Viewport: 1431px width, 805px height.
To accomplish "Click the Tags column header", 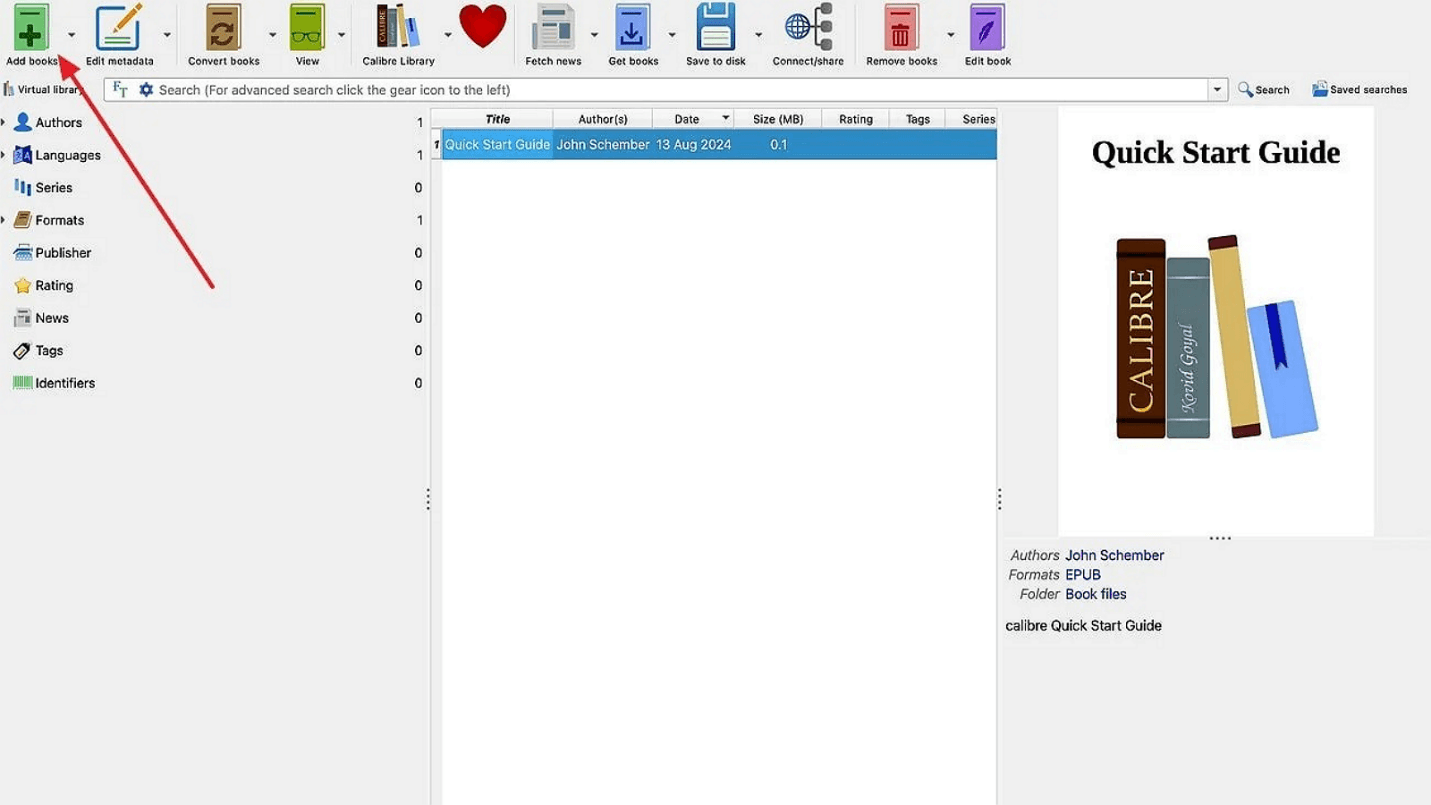I will pyautogui.click(x=917, y=119).
